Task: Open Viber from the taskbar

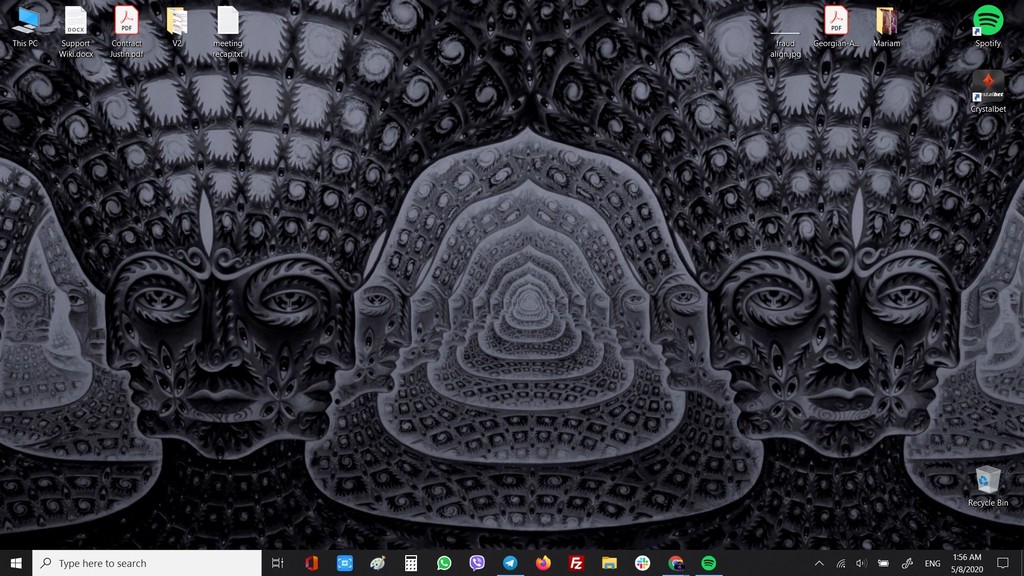Action: (x=477, y=563)
